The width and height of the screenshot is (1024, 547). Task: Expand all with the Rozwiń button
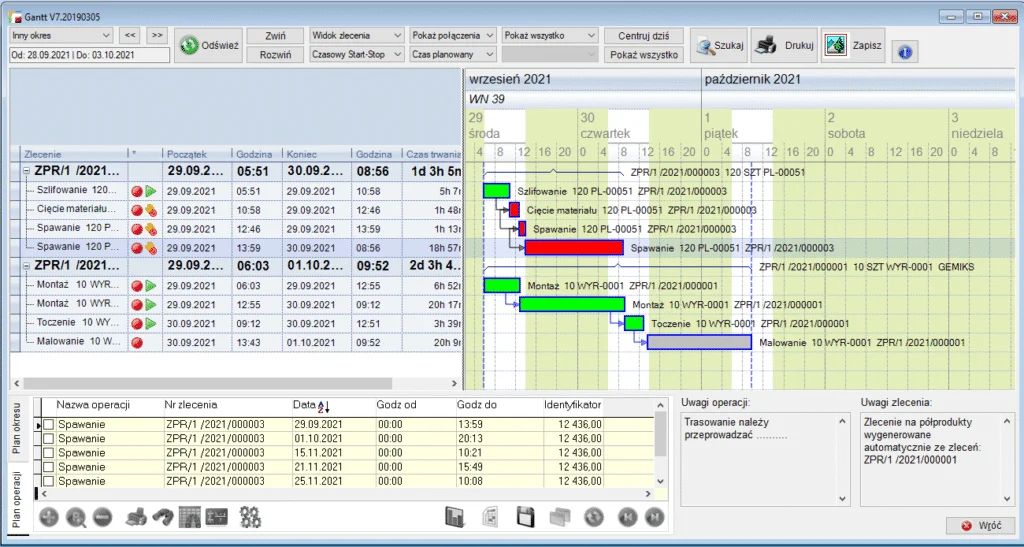click(276, 55)
